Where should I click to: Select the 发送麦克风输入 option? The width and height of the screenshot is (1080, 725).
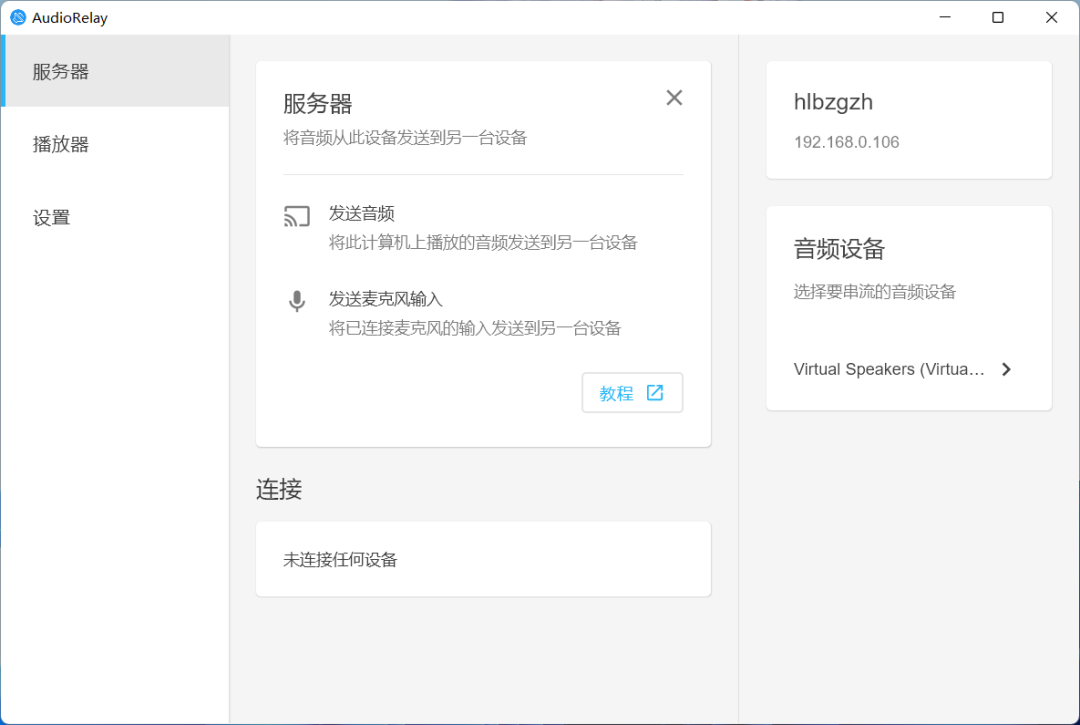483,313
